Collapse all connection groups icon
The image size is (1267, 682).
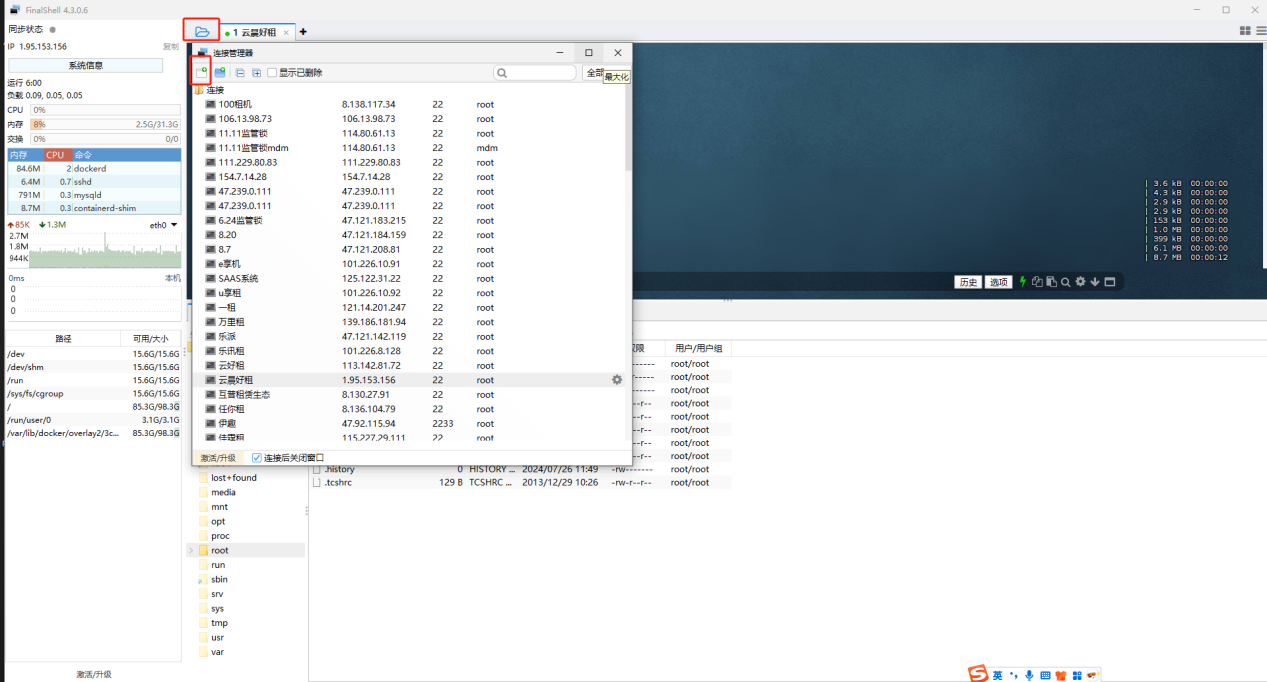(x=240, y=73)
